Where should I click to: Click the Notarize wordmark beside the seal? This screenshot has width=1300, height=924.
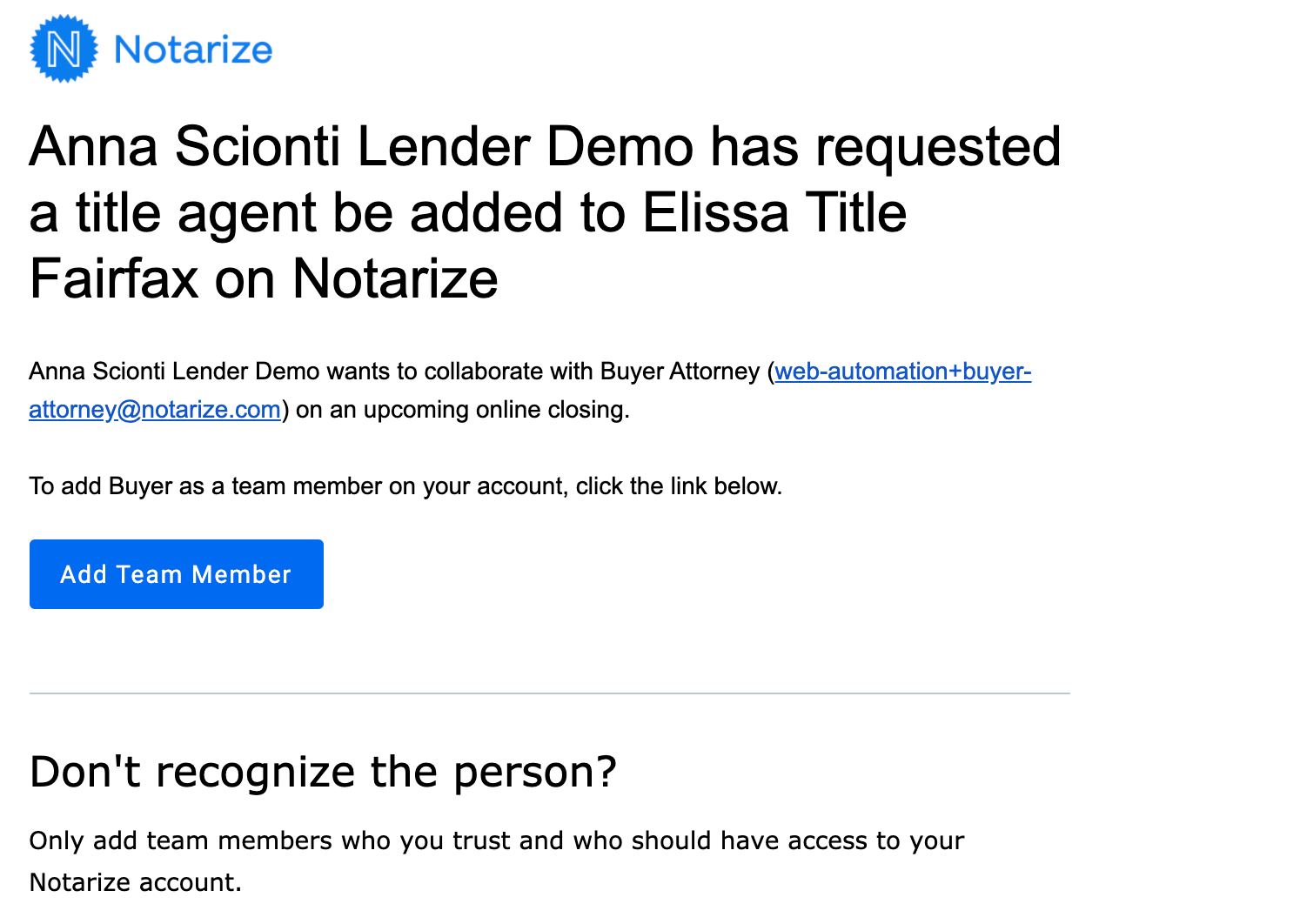193,50
